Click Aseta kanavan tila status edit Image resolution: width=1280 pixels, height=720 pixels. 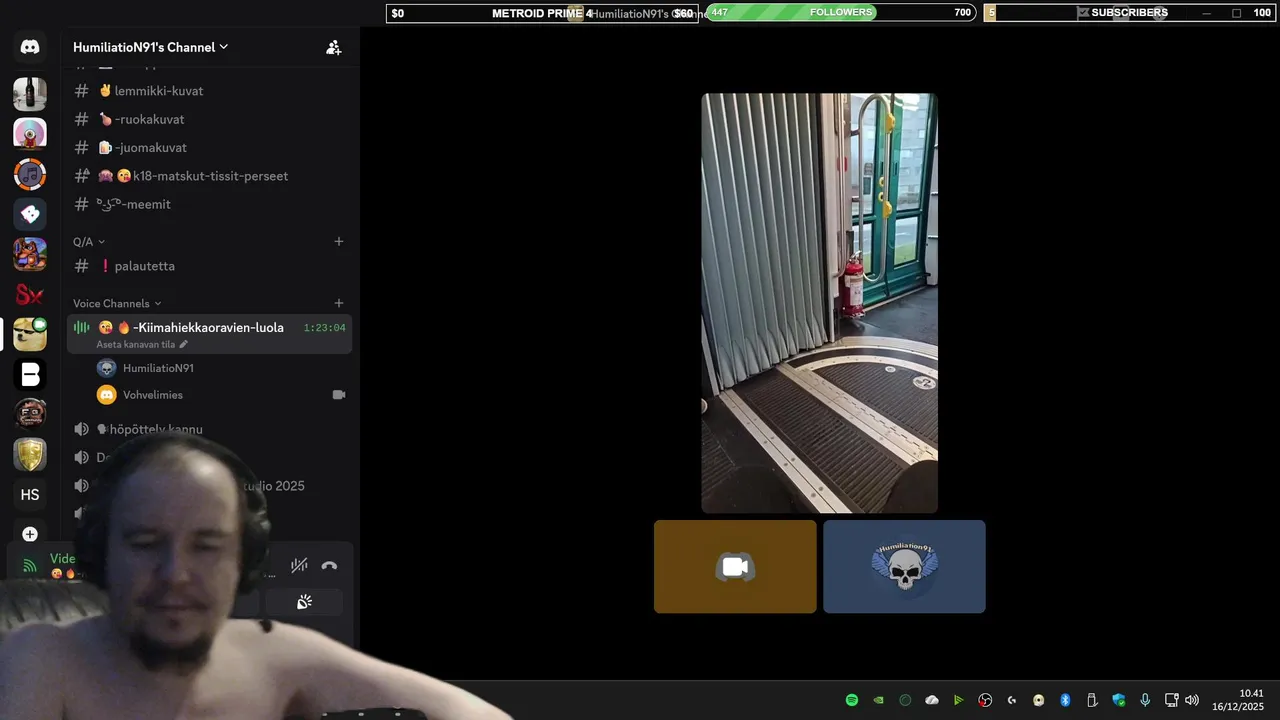(142, 344)
